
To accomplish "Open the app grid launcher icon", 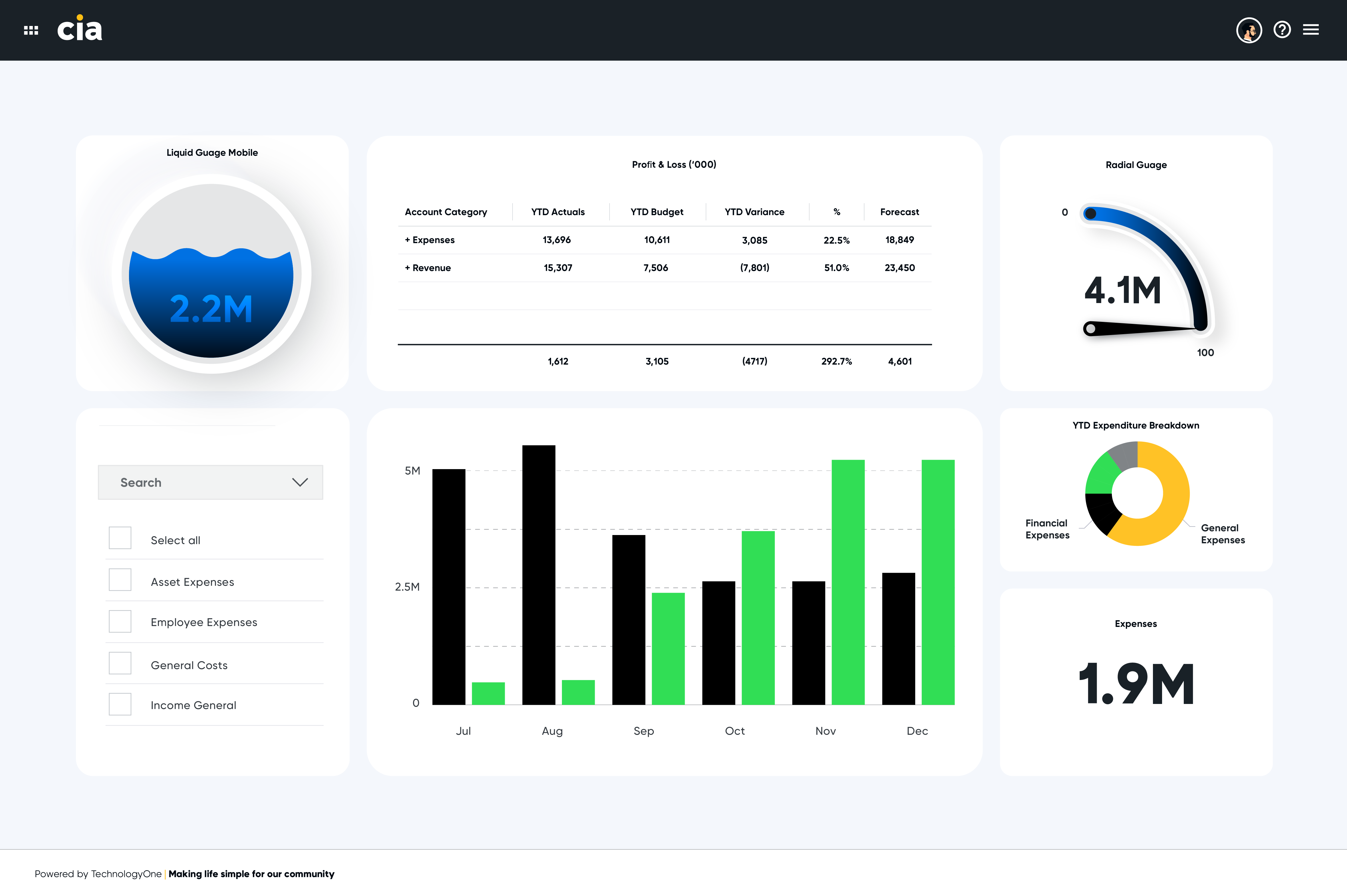I will point(31,30).
